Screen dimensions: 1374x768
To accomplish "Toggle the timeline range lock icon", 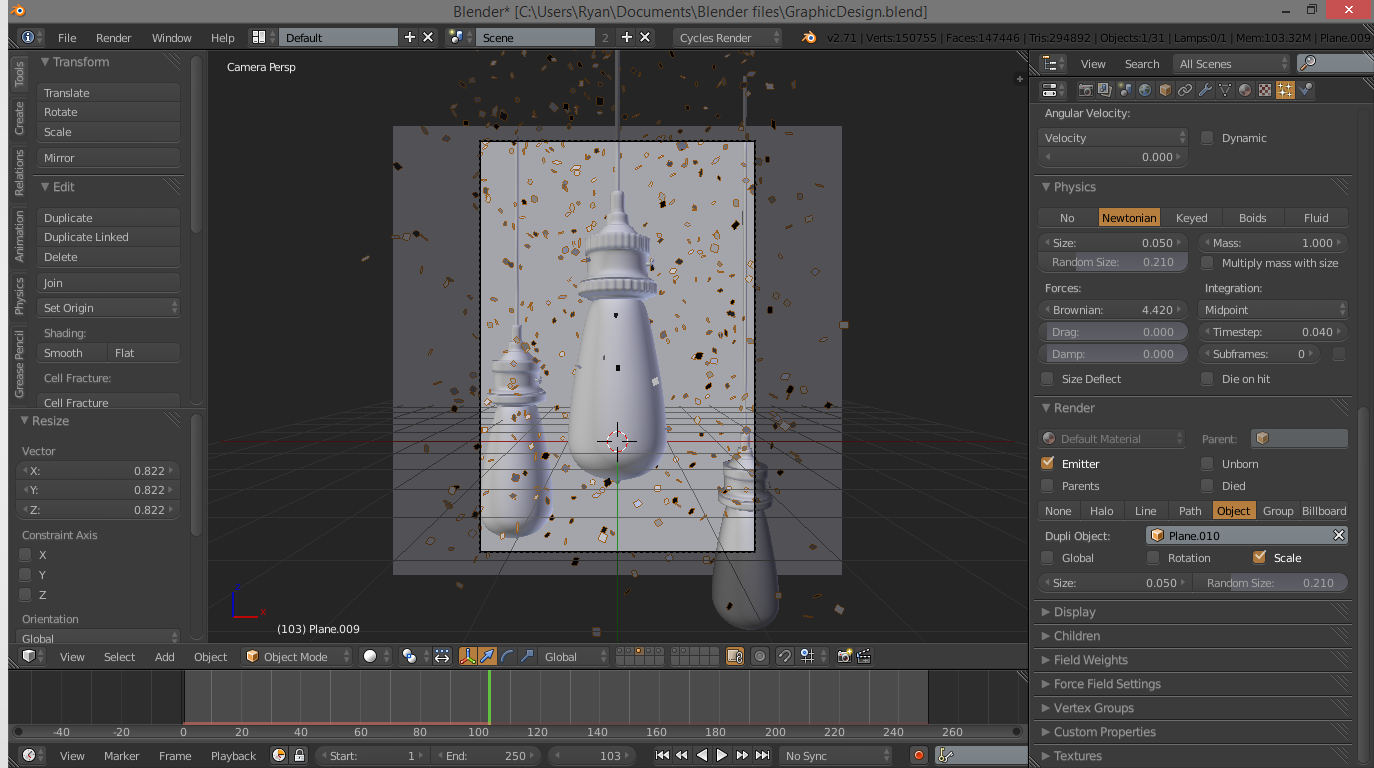I will pos(298,755).
